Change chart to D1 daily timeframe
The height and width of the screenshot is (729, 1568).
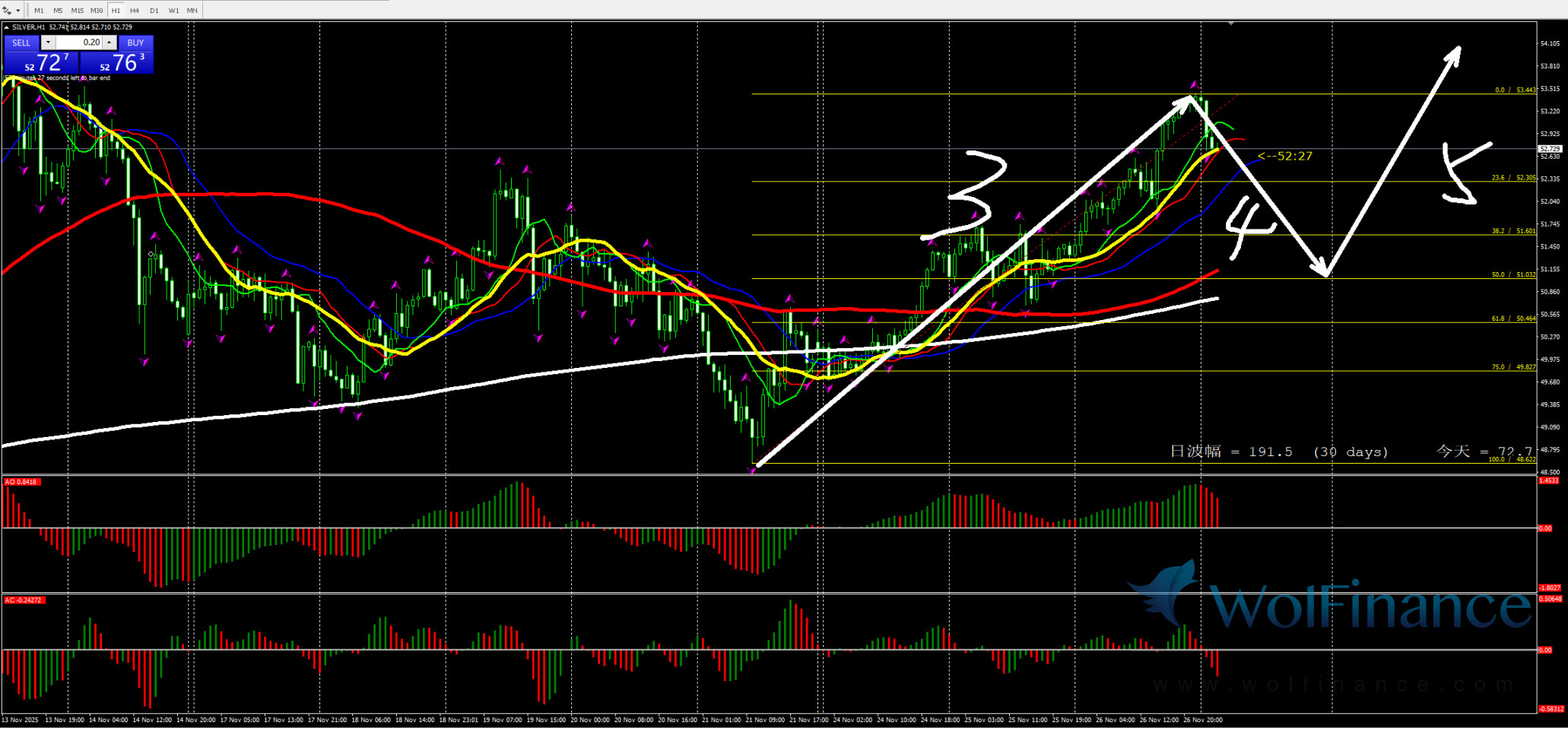click(x=154, y=11)
